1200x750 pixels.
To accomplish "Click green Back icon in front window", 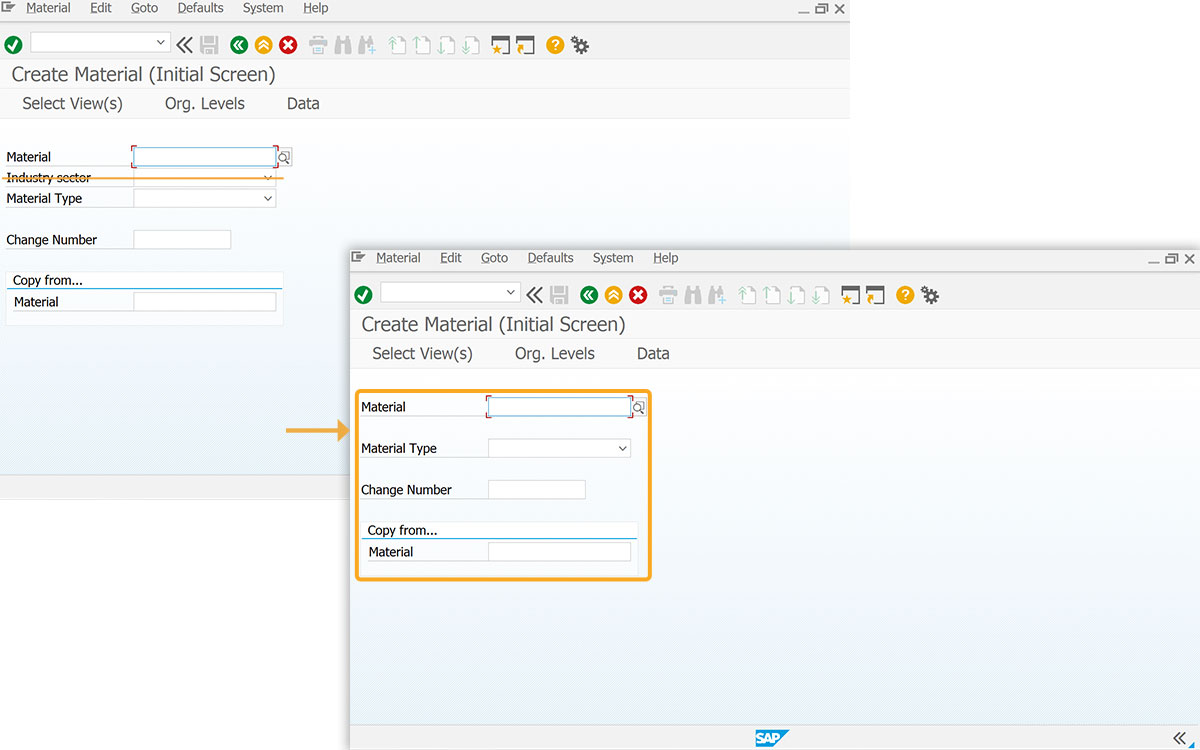I will click(x=588, y=295).
